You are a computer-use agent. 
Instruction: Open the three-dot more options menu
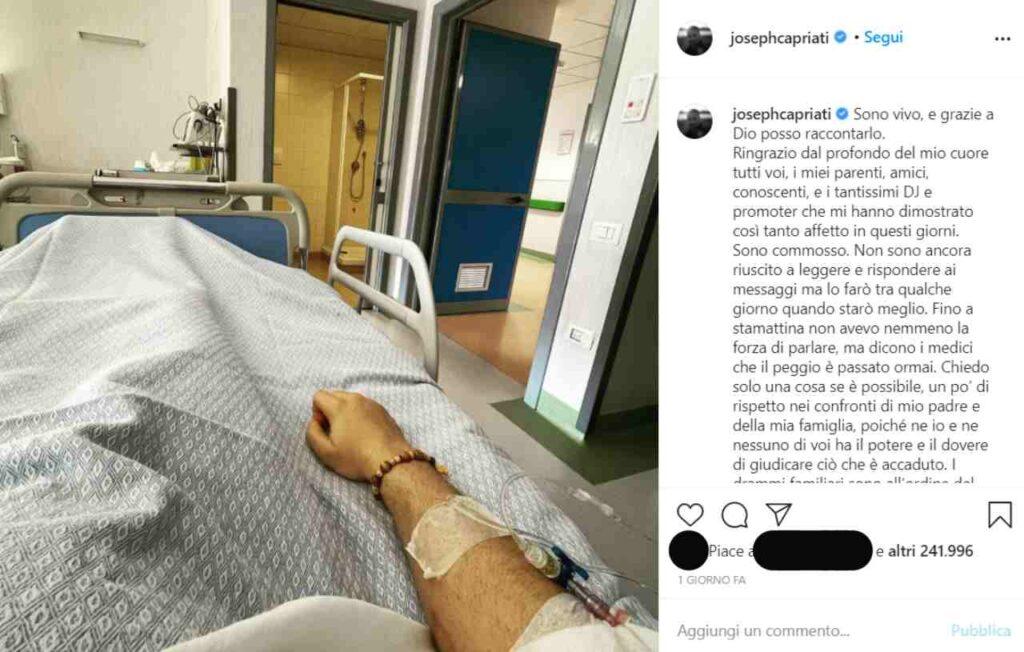tap(1002, 39)
